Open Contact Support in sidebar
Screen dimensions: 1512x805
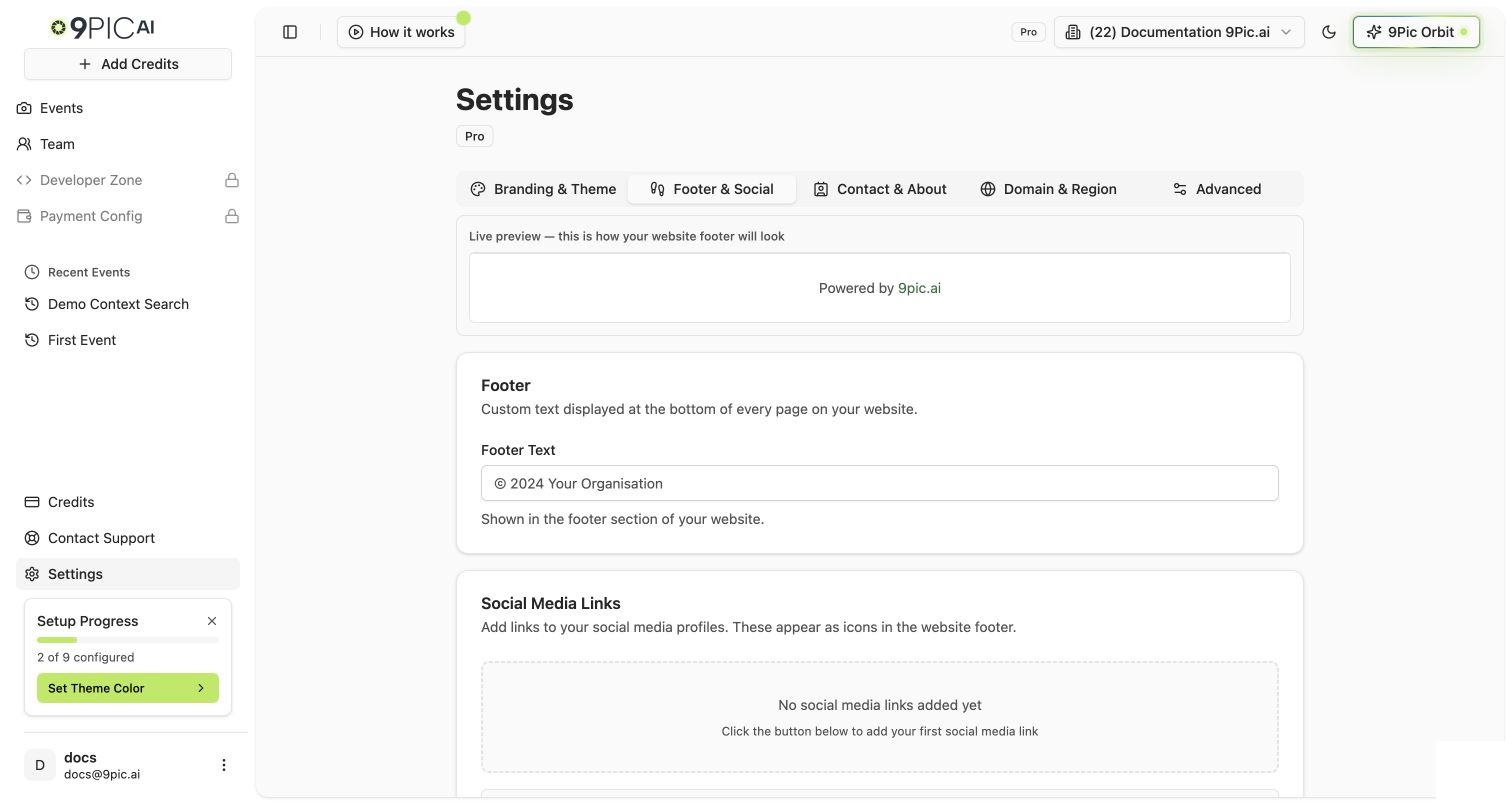click(x=128, y=538)
